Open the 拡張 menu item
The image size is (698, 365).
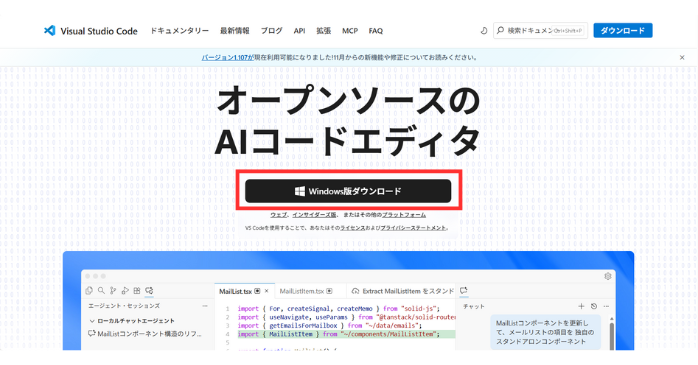coord(324,31)
